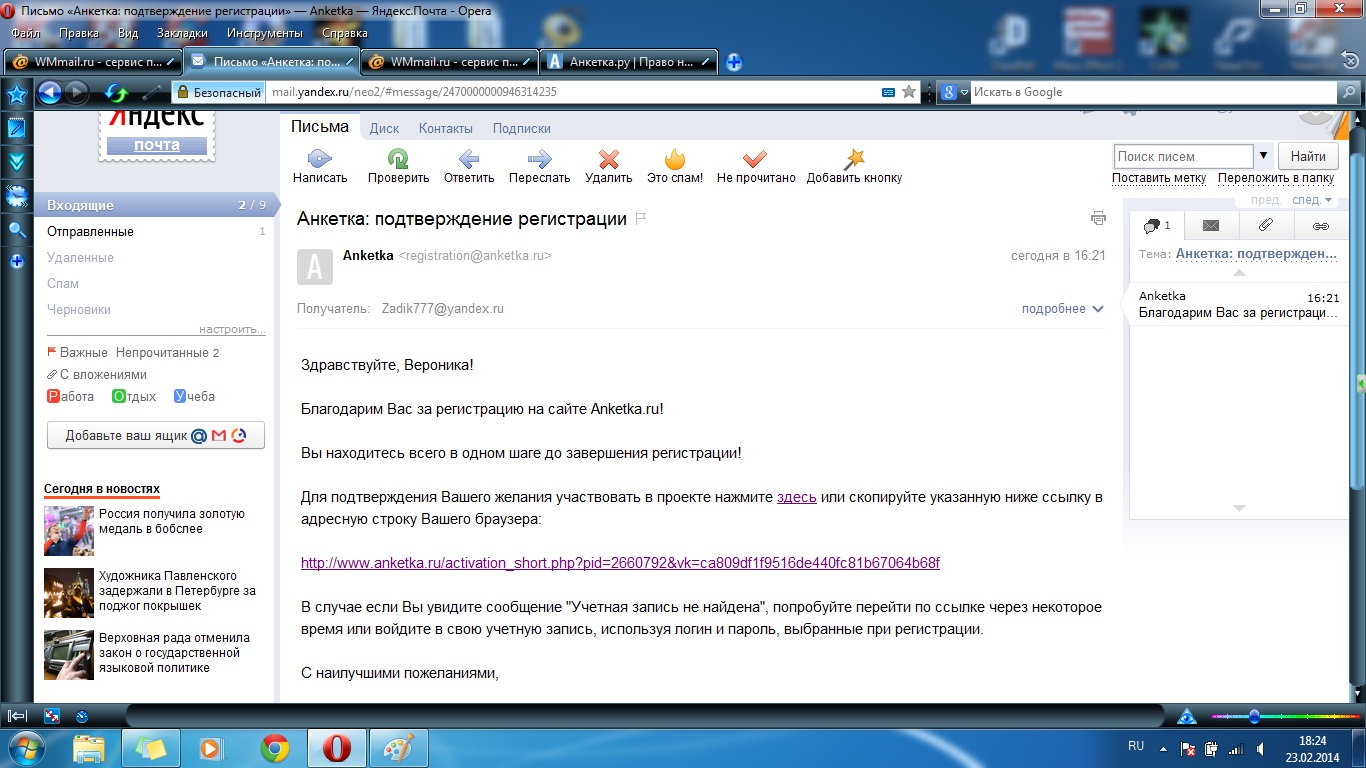The width and height of the screenshot is (1366, 768).
Task: Open the Opera history clock panel
Action: (x=16, y=196)
